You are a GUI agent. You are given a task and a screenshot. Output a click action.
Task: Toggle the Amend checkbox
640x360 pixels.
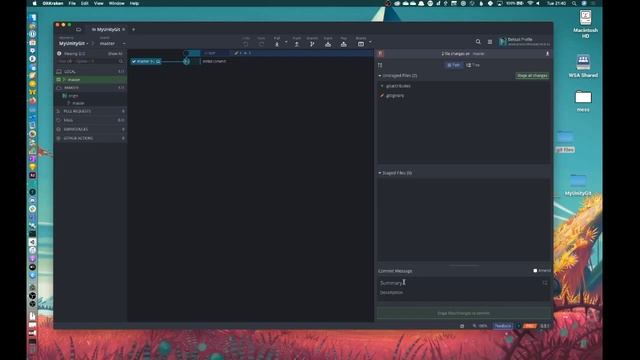(535, 271)
